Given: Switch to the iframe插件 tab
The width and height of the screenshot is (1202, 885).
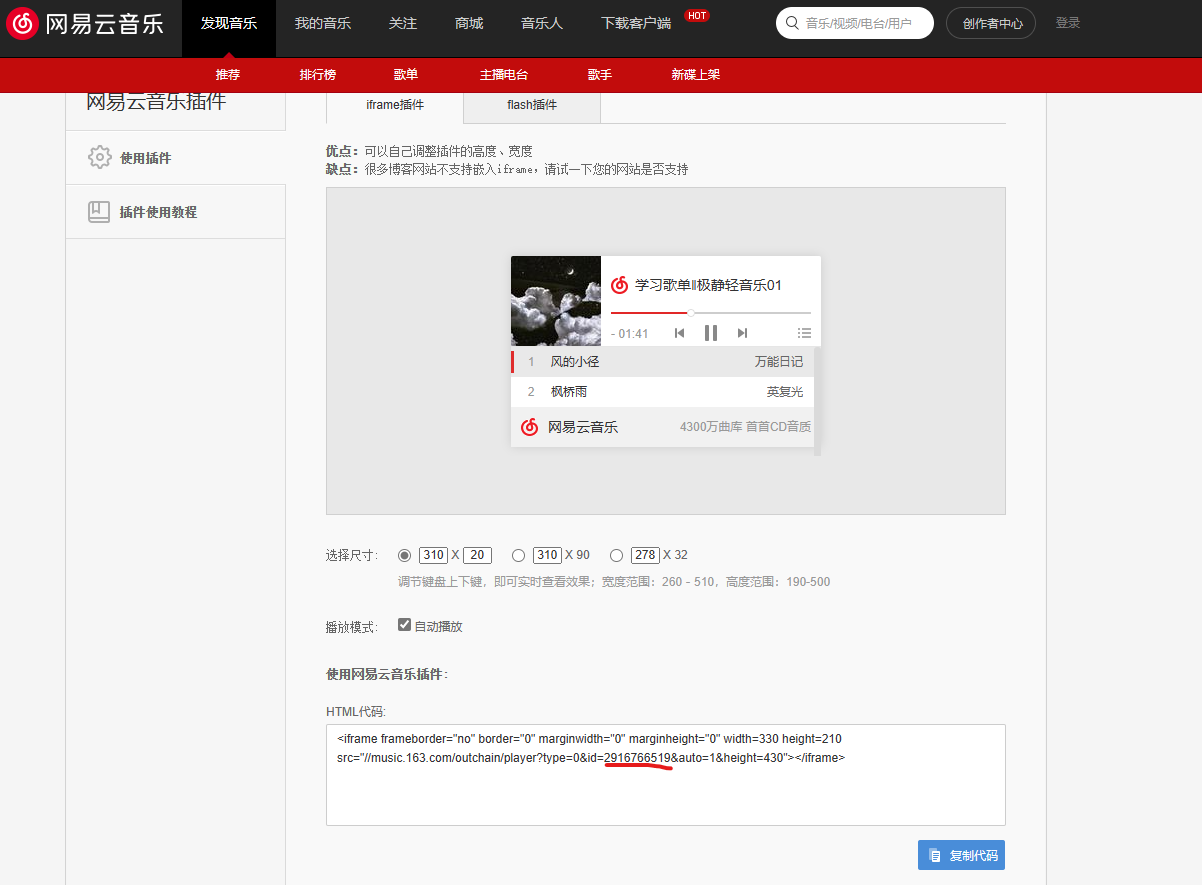Looking at the screenshot, I should point(395,105).
